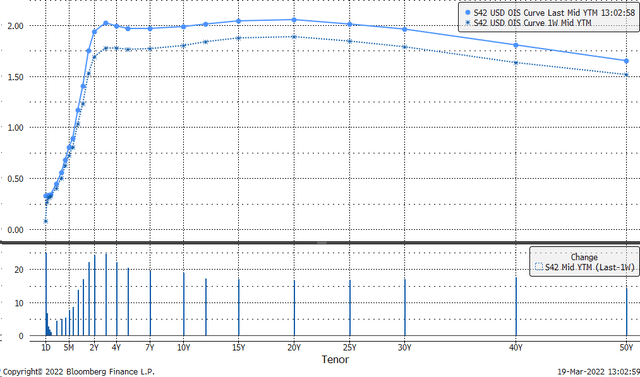Click the 1.50 y-axis value

coord(16,77)
